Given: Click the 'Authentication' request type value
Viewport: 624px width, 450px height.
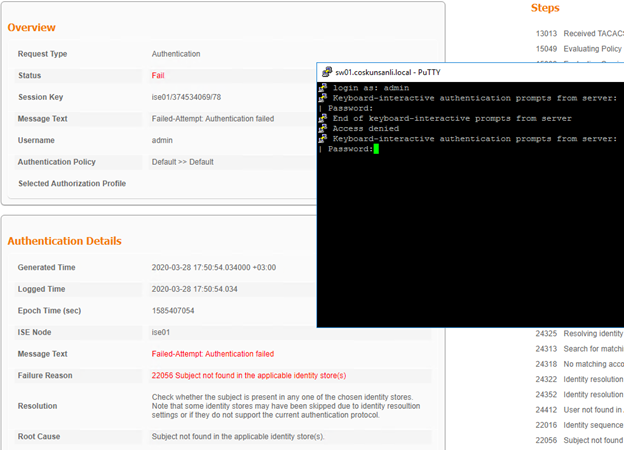Looking at the screenshot, I should coord(176,54).
